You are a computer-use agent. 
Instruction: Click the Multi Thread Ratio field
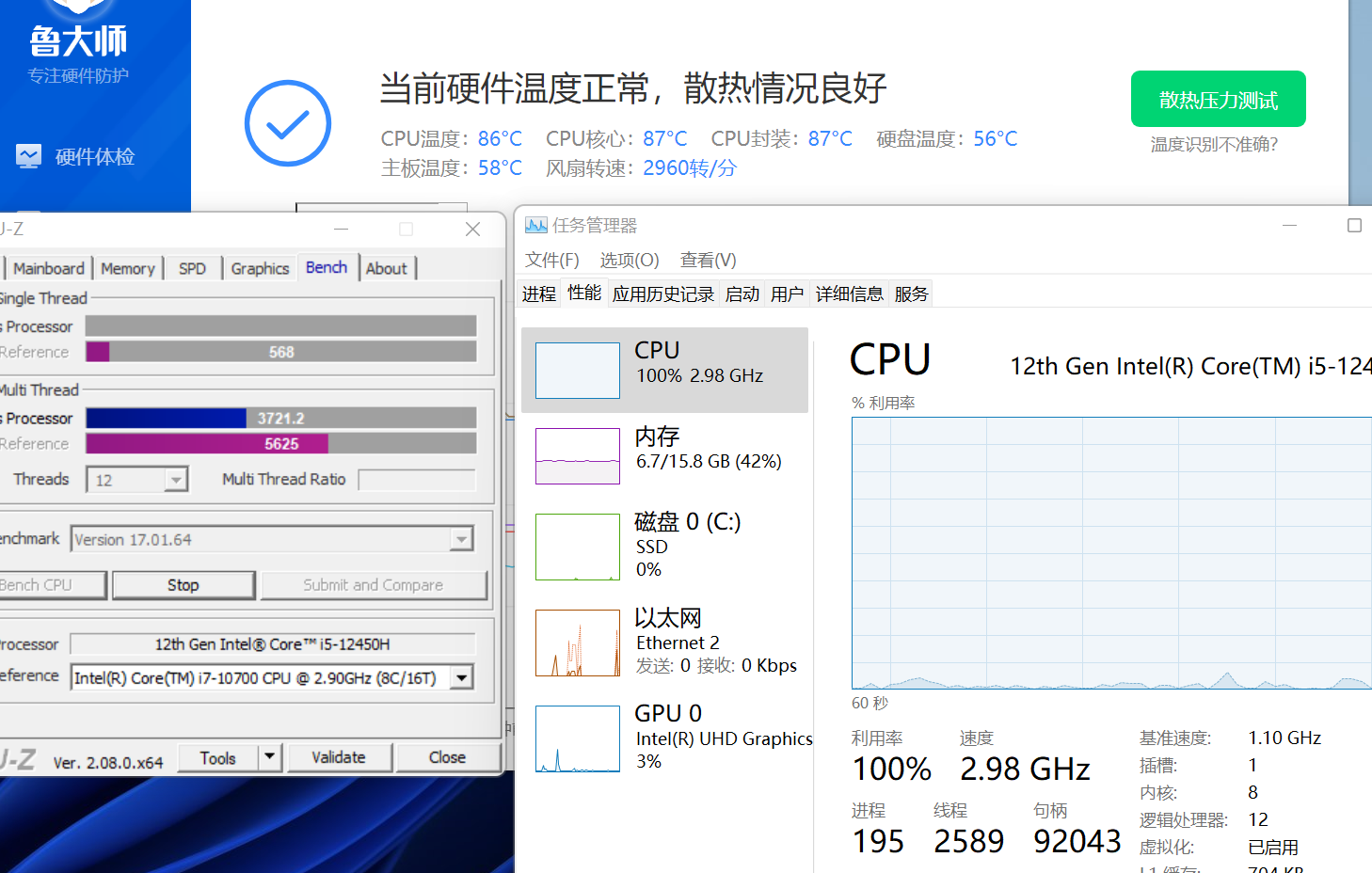coord(417,480)
